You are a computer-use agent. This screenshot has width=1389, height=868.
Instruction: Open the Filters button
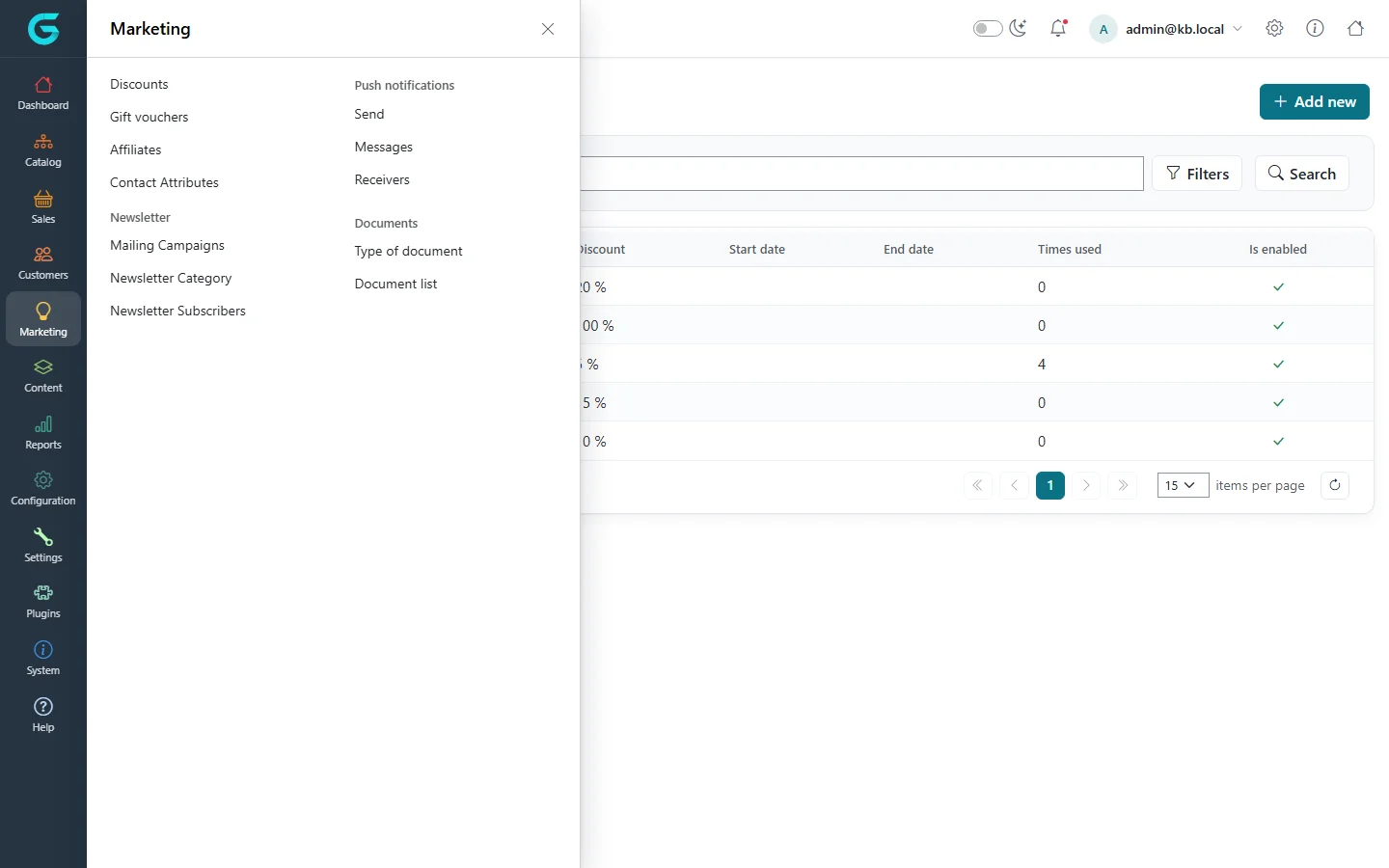tap(1197, 174)
